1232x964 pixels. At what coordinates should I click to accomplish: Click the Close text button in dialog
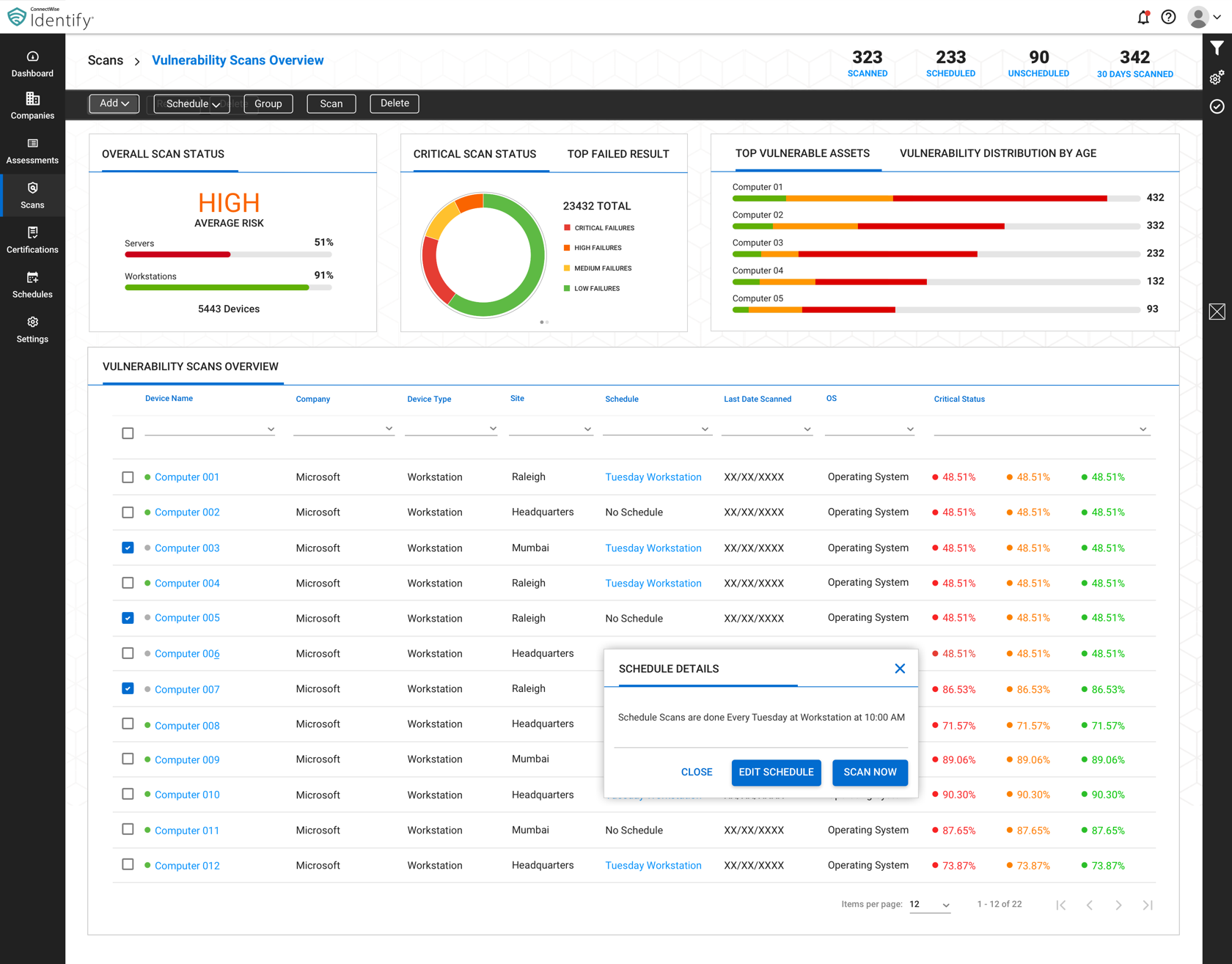click(x=697, y=772)
